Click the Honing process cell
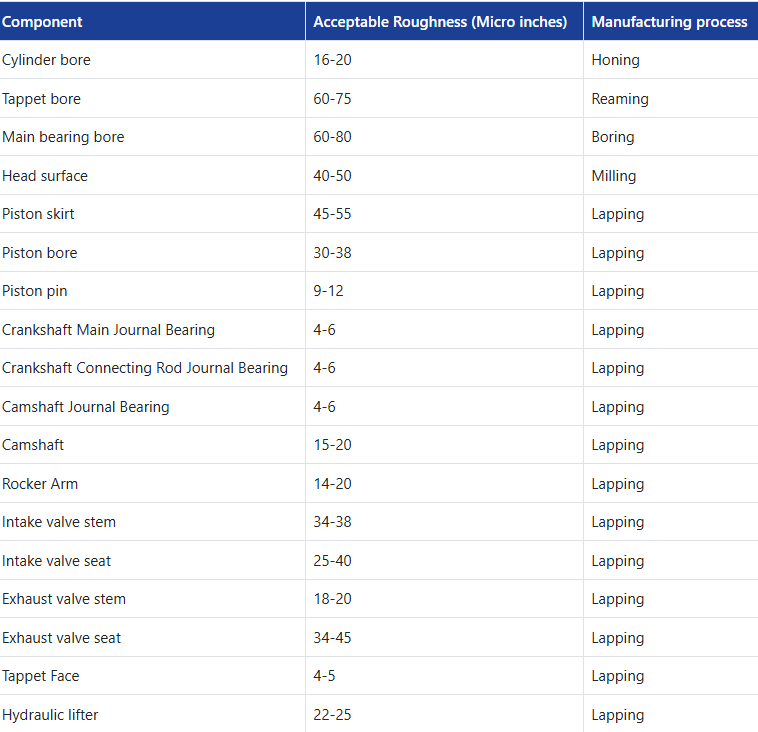Image resolution: width=758 pixels, height=732 pixels. pos(615,60)
